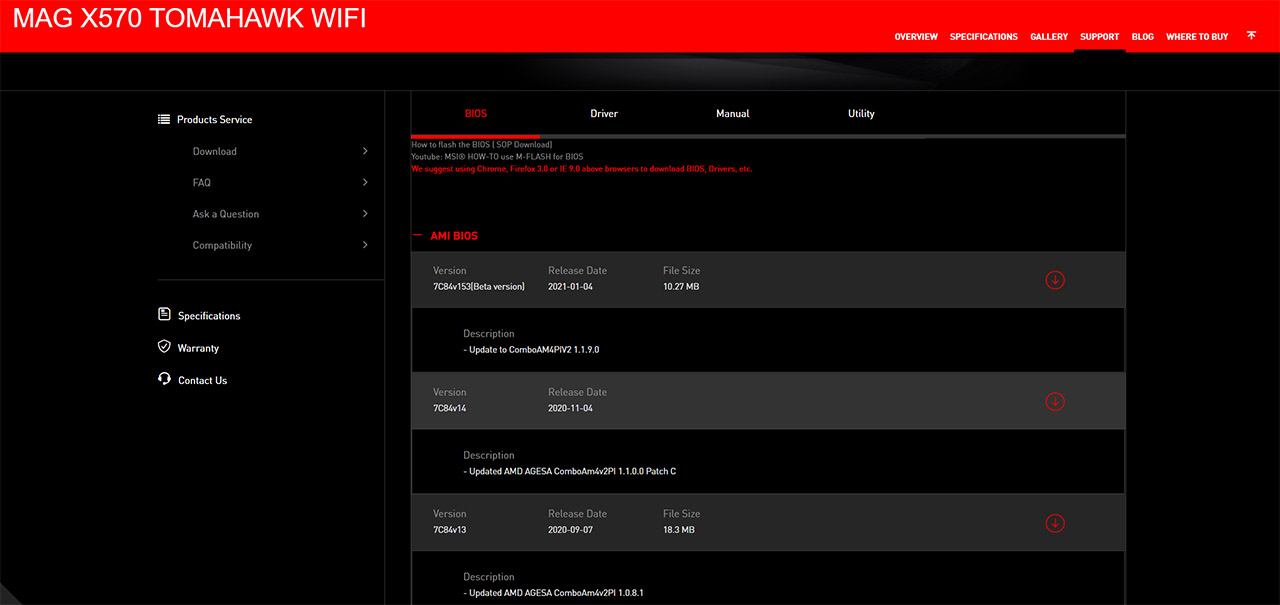Open the Specifications sidebar link

click(209, 316)
